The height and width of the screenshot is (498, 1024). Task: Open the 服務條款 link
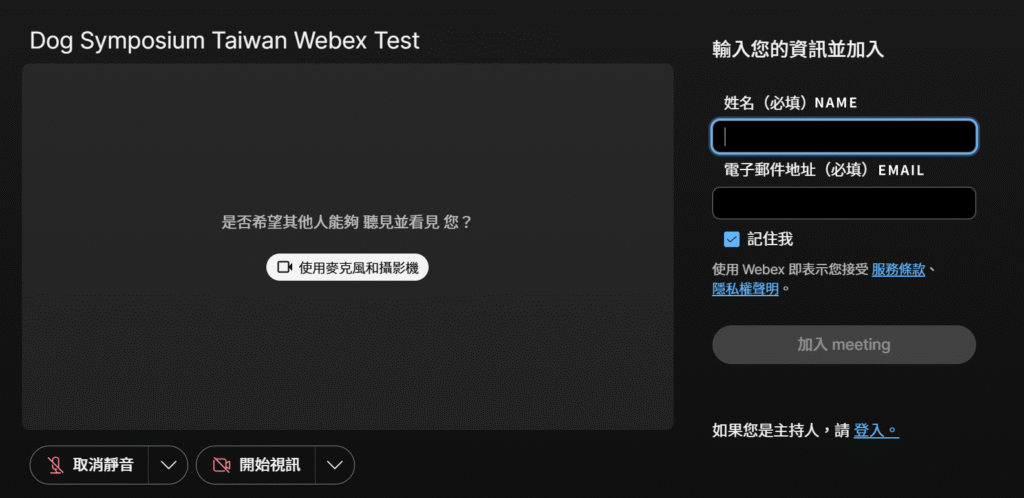point(899,269)
